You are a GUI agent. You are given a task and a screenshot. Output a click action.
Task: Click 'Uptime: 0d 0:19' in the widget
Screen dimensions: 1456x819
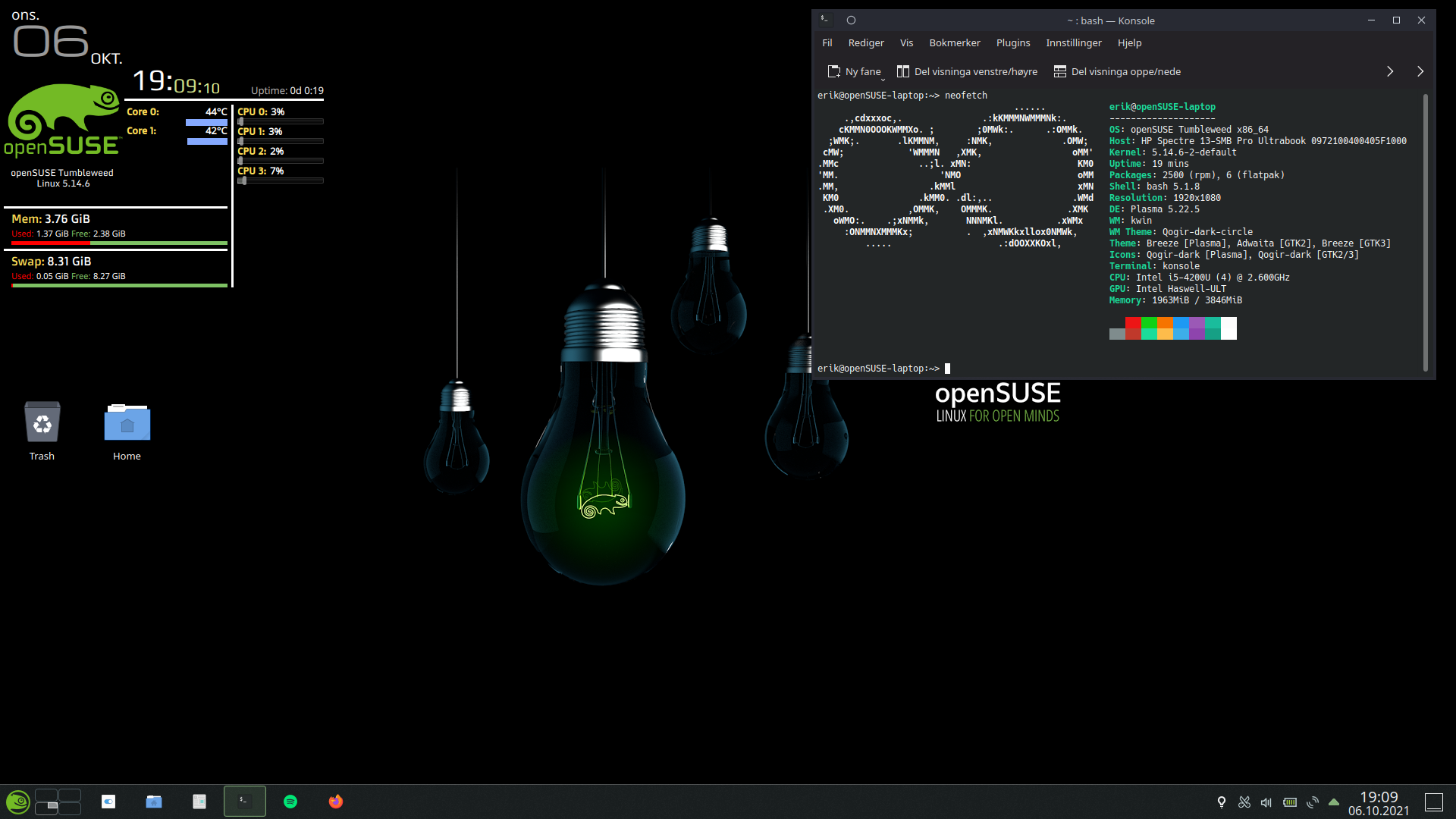tap(287, 90)
